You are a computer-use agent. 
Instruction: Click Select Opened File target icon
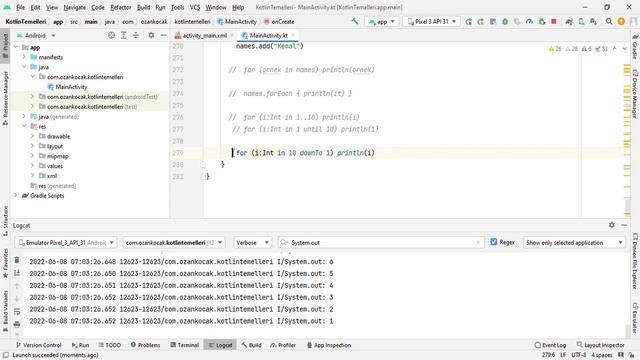(111, 36)
